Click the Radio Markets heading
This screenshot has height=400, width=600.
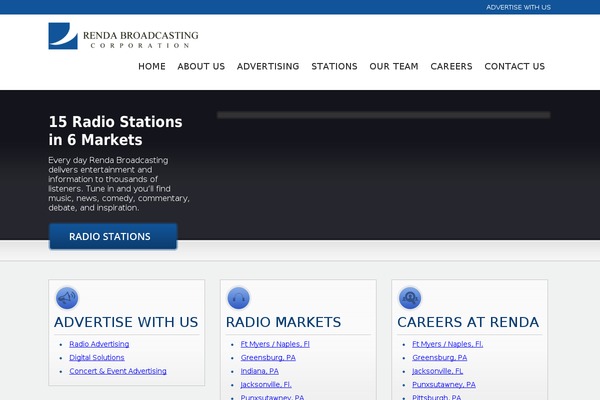click(x=283, y=322)
